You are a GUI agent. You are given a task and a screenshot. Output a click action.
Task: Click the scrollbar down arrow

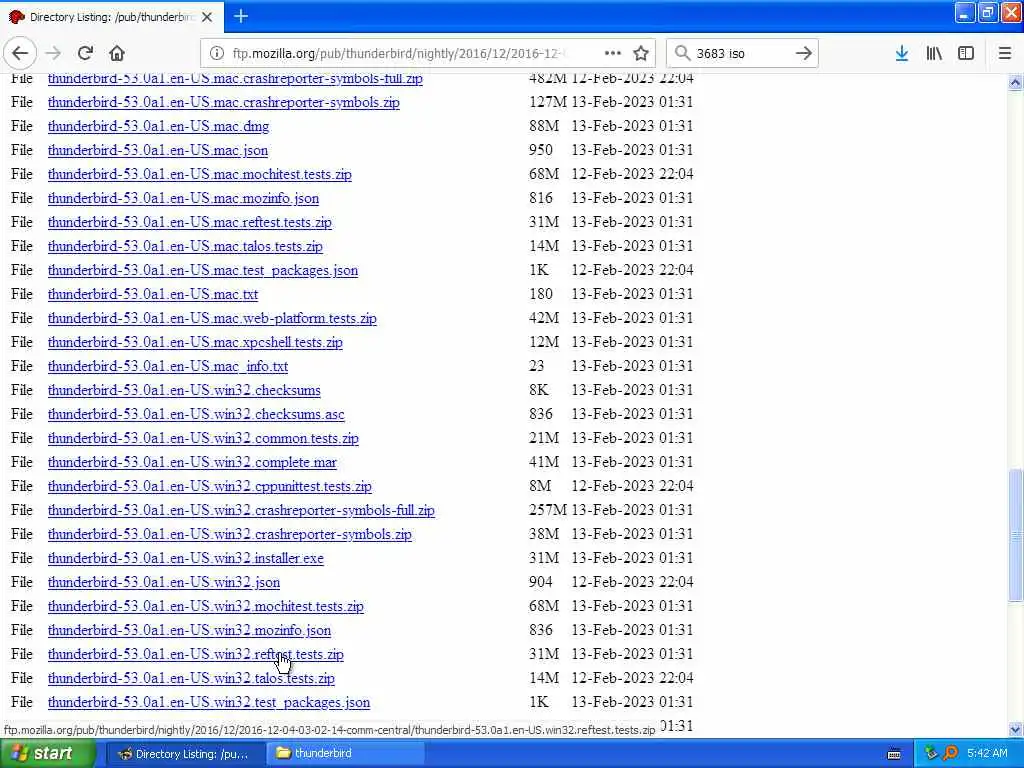pyautogui.click(x=1015, y=729)
